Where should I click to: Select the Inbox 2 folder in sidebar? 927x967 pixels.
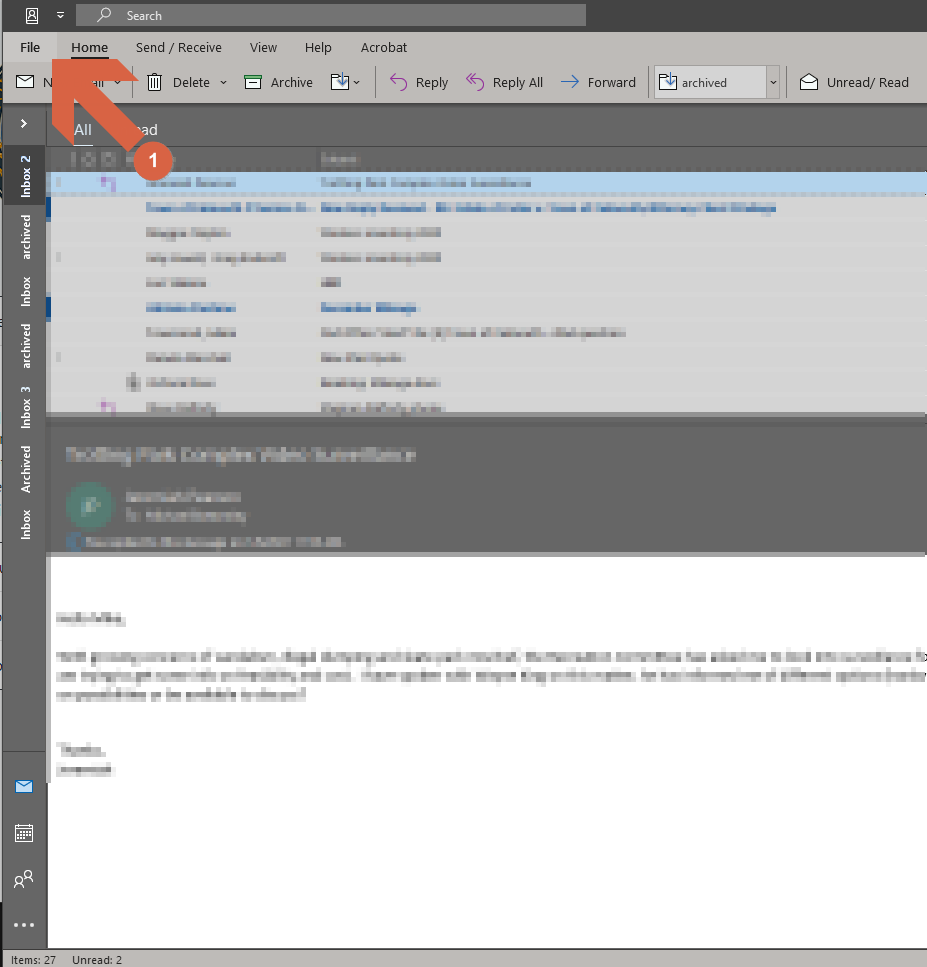click(x=25, y=176)
